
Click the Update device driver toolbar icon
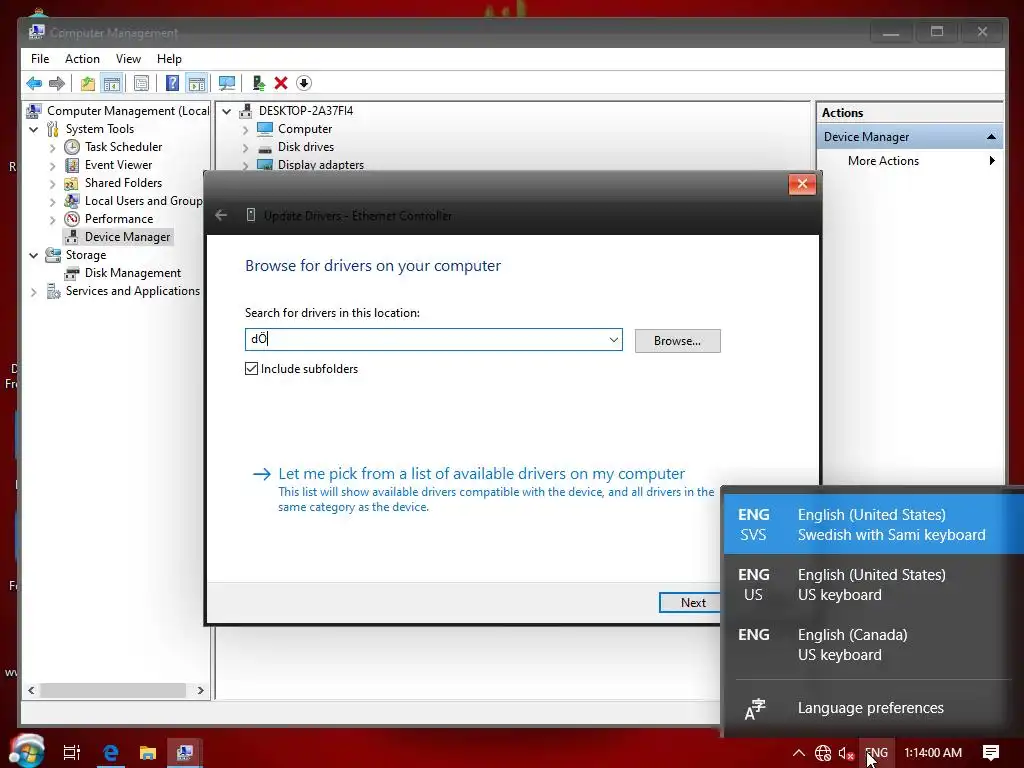pos(259,83)
